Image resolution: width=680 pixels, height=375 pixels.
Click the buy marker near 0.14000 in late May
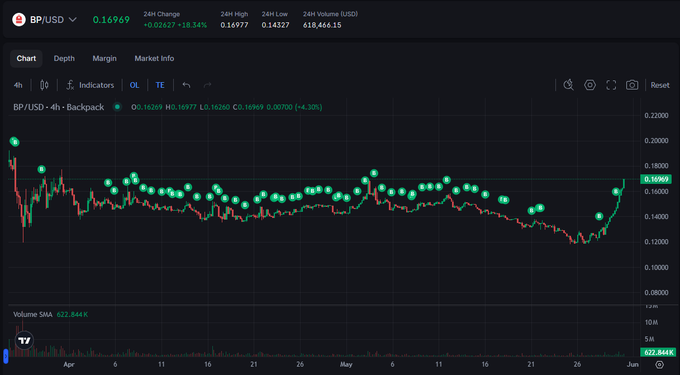[x=599, y=216]
